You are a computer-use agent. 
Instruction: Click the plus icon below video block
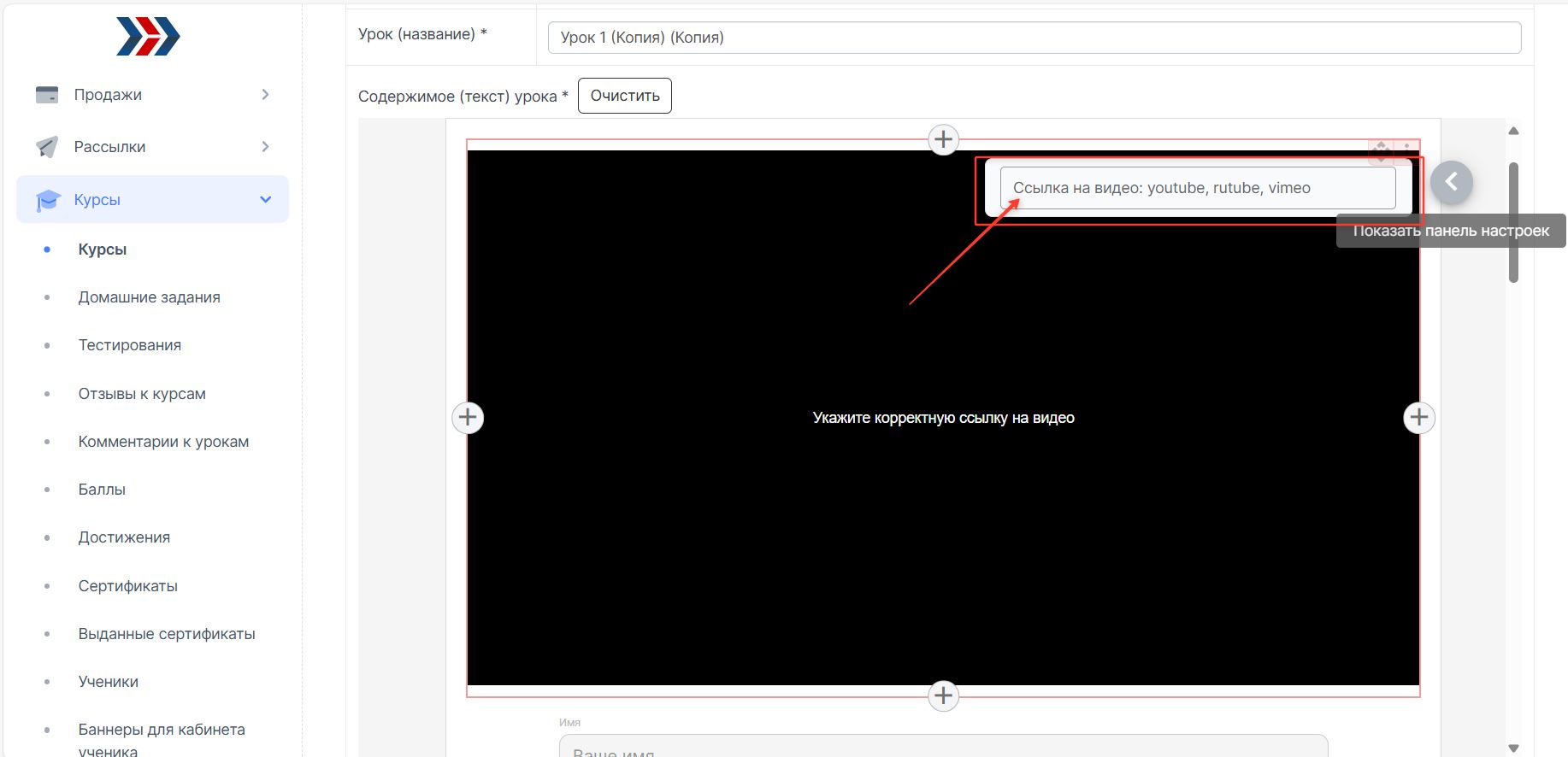[x=943, y=695]
